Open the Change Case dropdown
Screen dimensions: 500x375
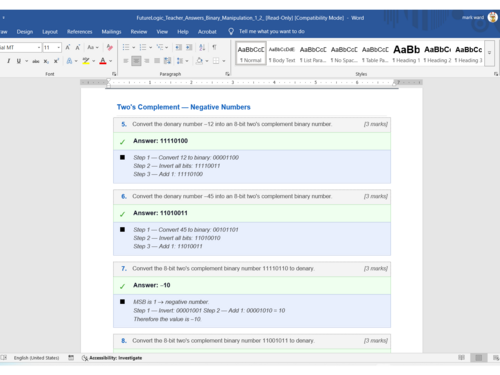(93, 47)
